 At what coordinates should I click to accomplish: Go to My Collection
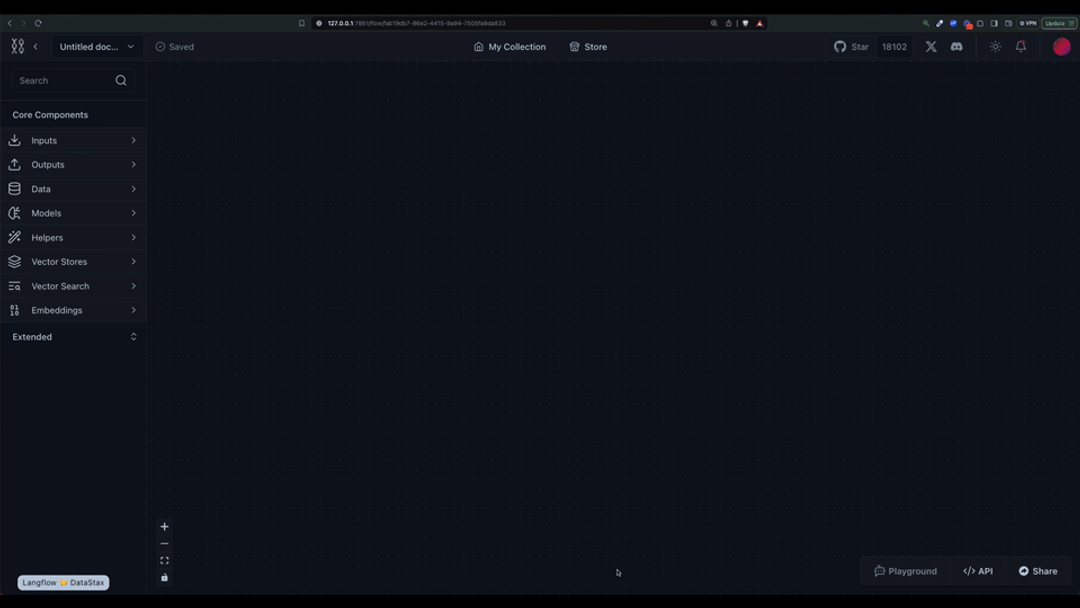pos(509,46)
